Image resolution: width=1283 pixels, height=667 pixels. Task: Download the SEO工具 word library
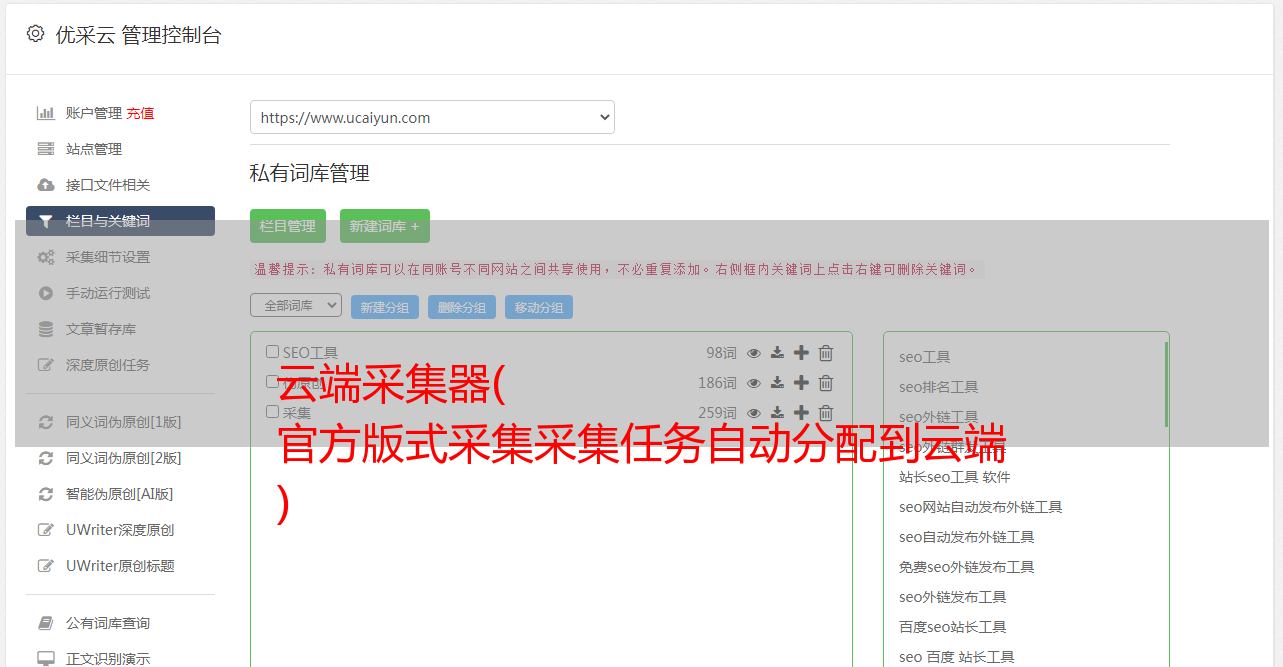[777, 353]
